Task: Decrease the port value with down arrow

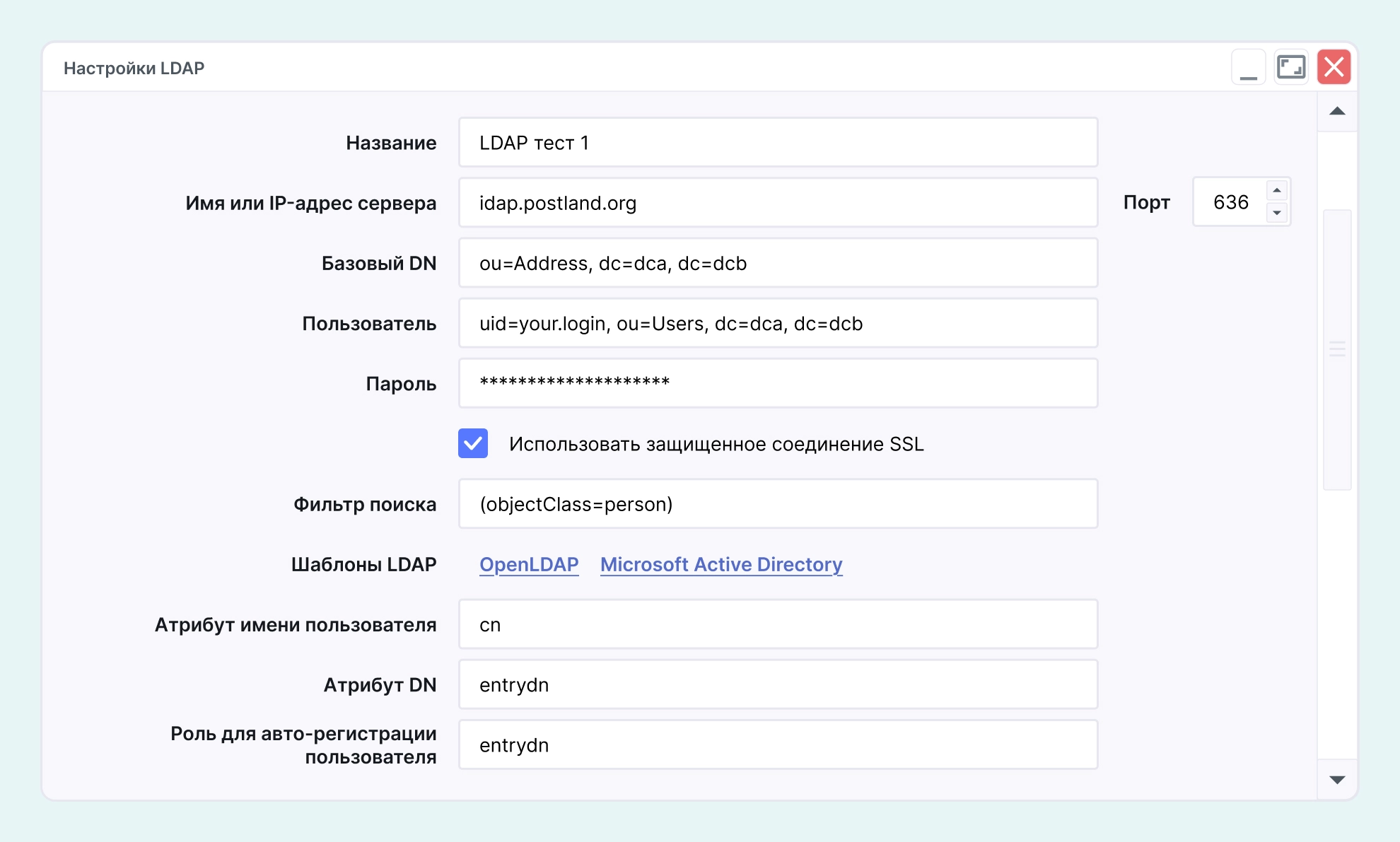Action: tap(1277, 213)
